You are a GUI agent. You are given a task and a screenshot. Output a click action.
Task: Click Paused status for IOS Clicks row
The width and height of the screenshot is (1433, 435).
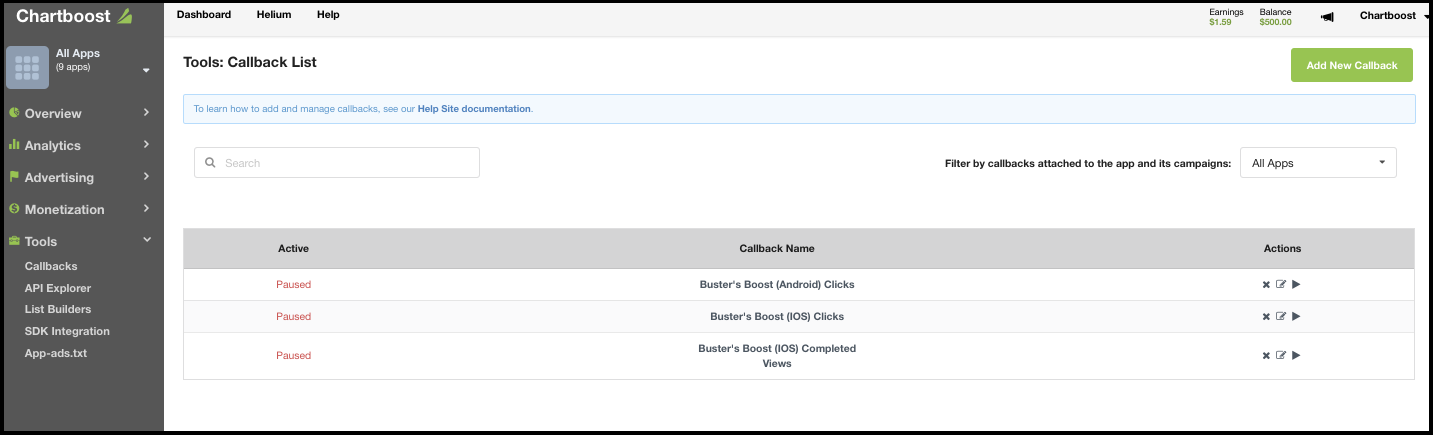pyautogui.click(x=294, y=317)
